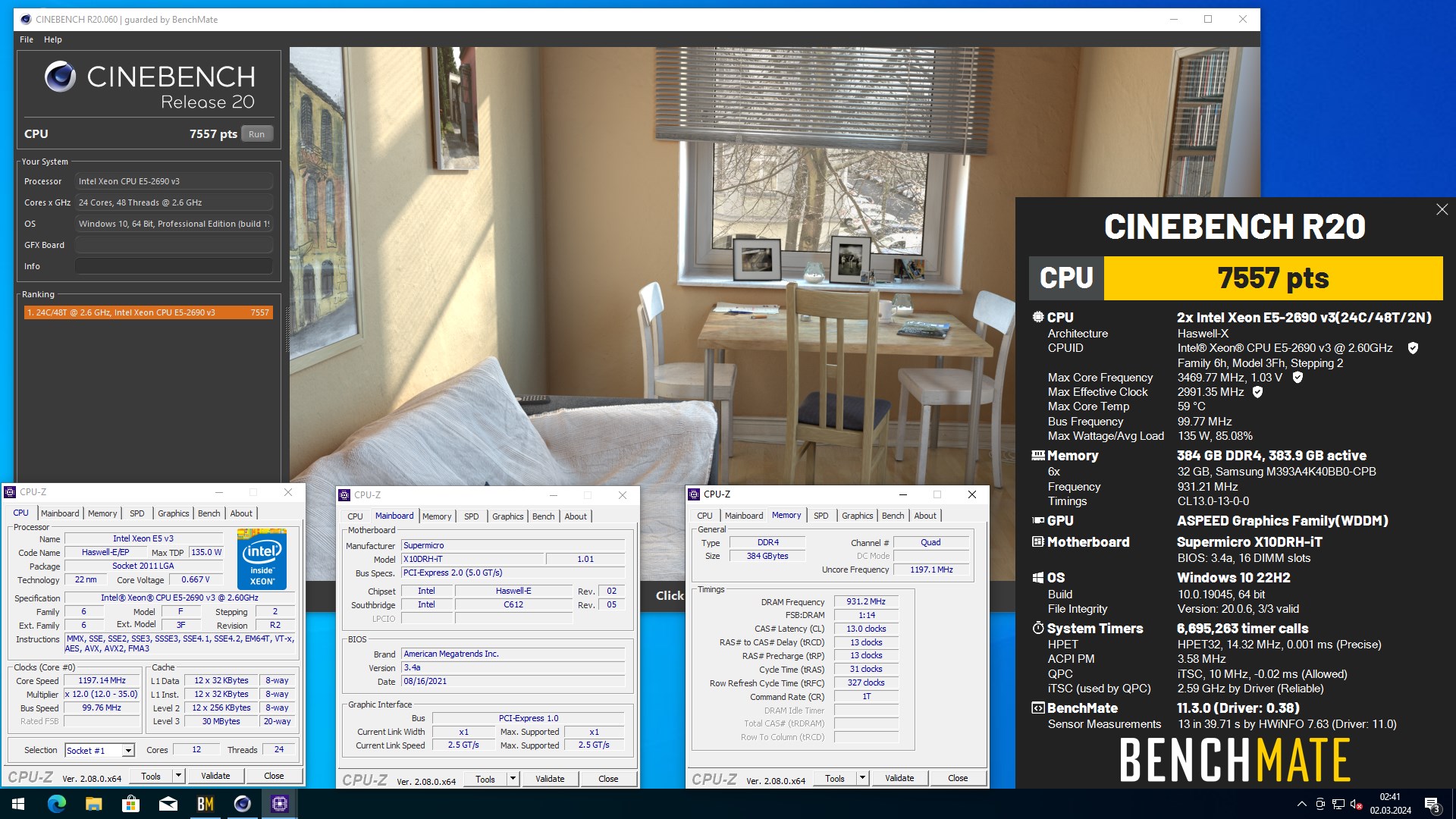Click the System Timers clock icon

click(1037, 628)
